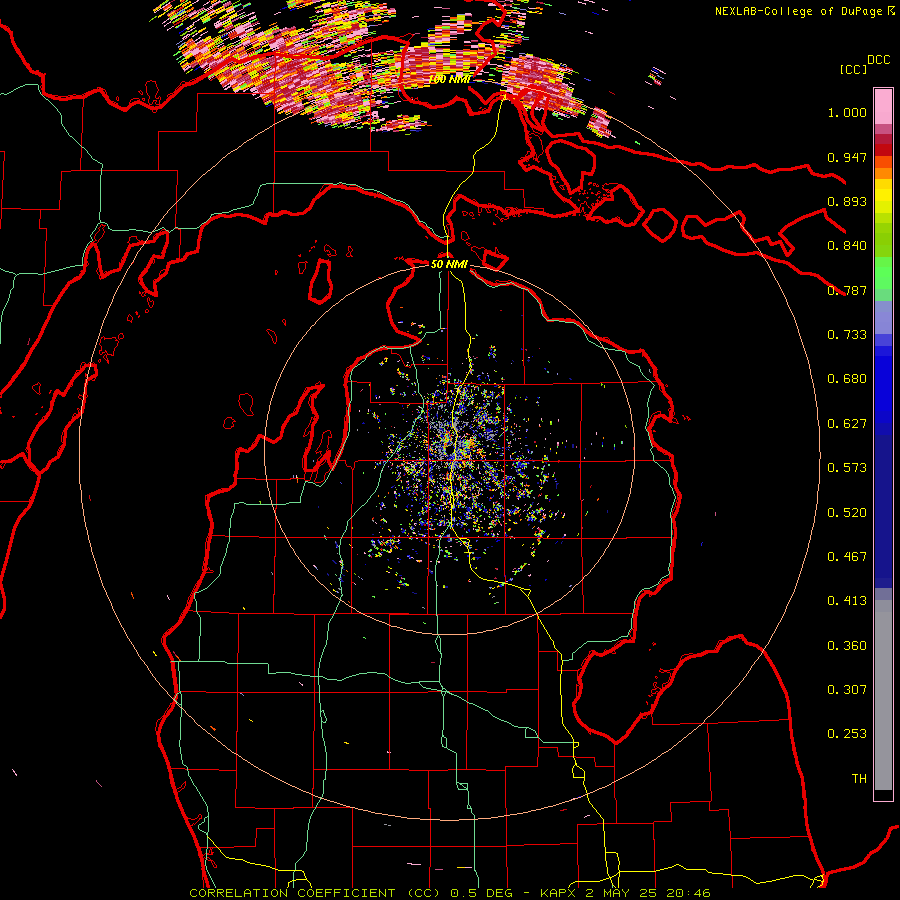Pick the gray segment of the color scale

[883, 695]
